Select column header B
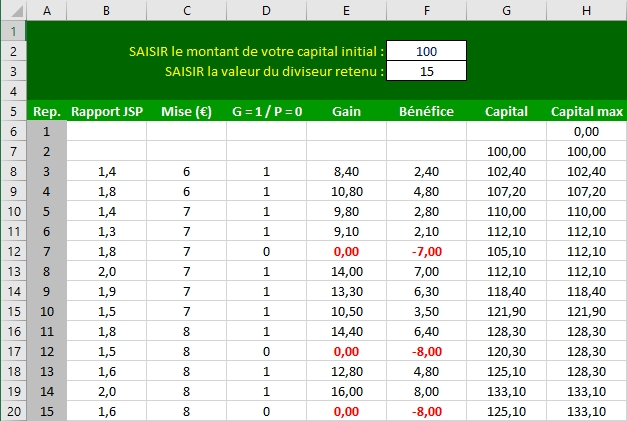Screen dimensions: 627x421 coord(107,10)
